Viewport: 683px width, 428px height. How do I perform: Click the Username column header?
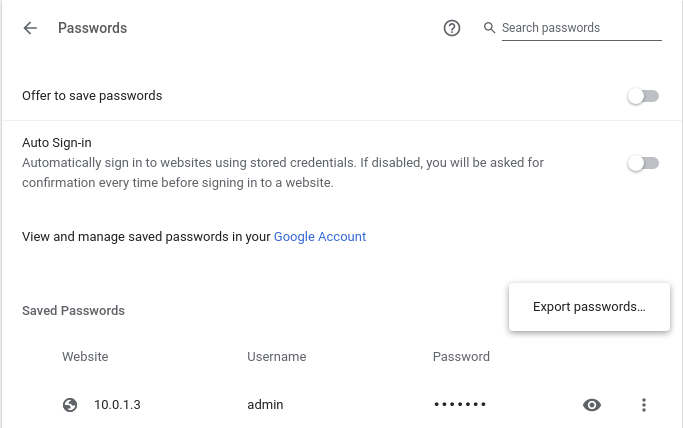click(277, 357)
